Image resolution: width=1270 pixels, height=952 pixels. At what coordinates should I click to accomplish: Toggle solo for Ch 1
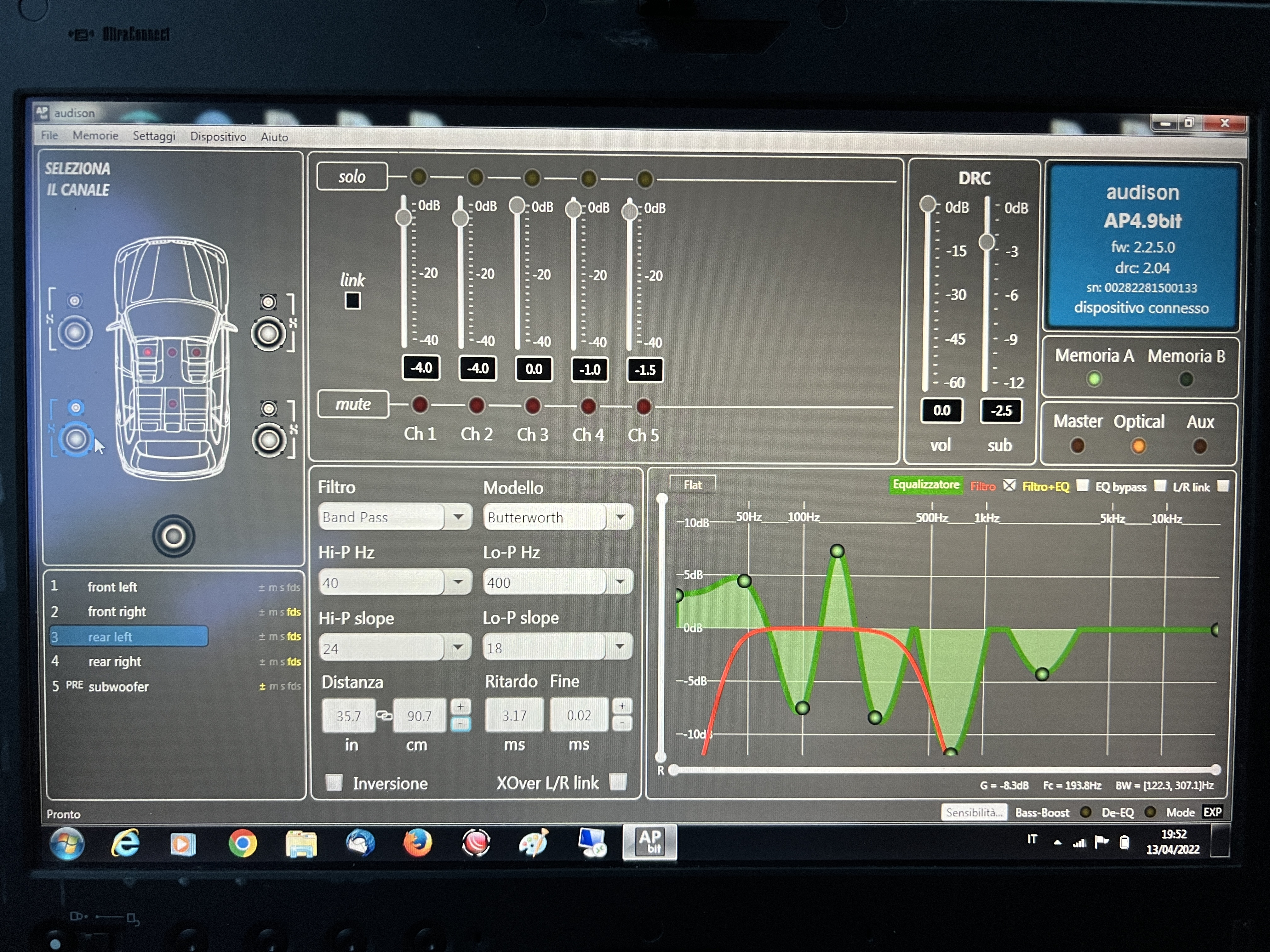(x=419, y=177)
